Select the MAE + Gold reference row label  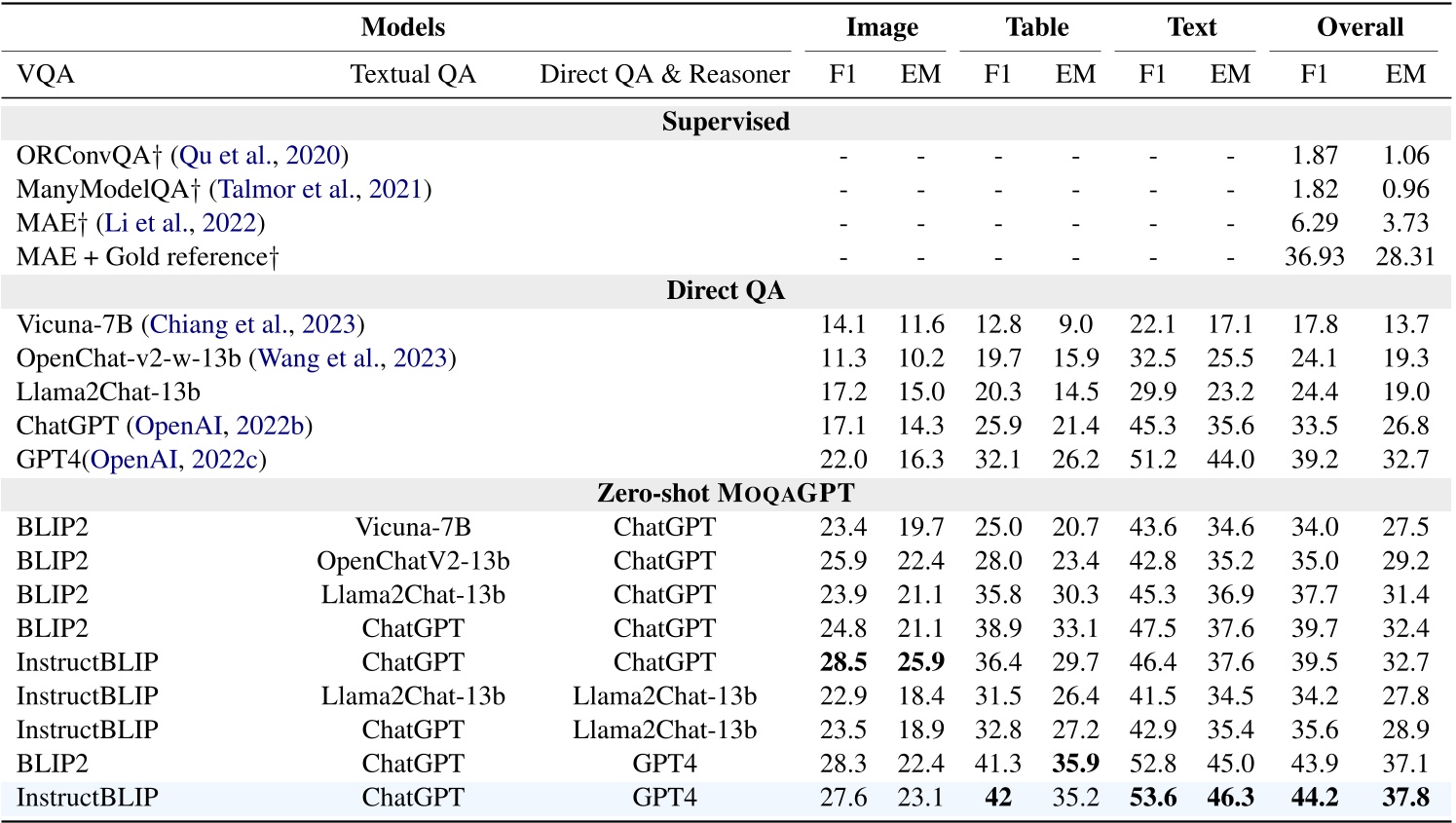click(148, 257)
